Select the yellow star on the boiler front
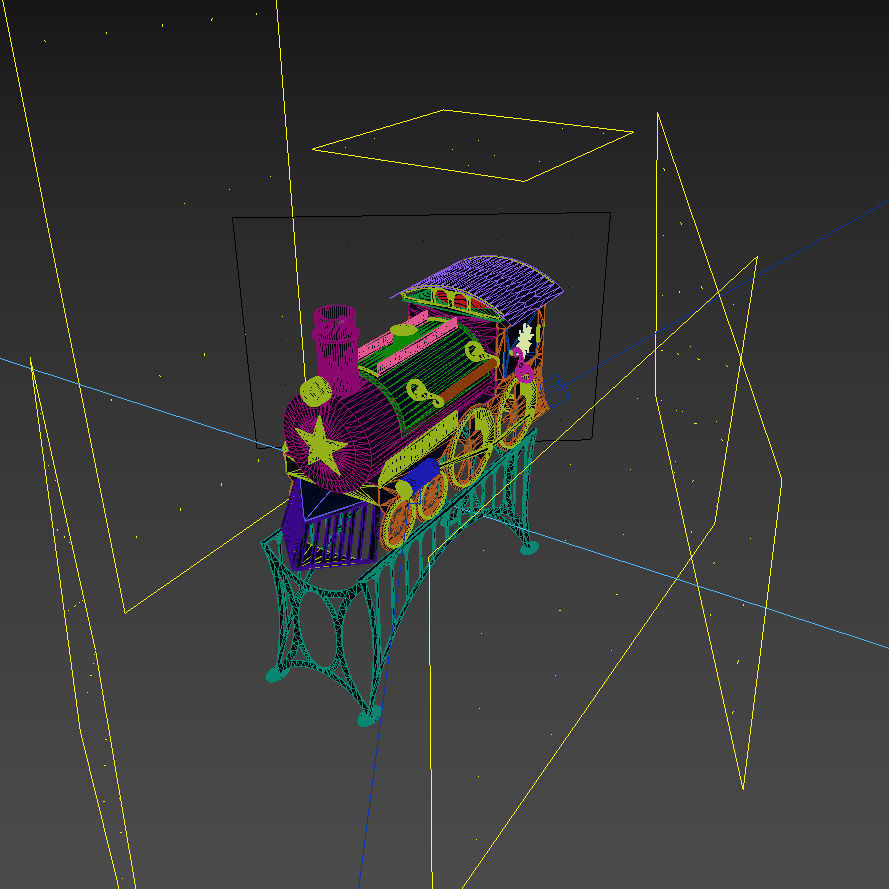 pyautogui.click(x=320, y=446)
